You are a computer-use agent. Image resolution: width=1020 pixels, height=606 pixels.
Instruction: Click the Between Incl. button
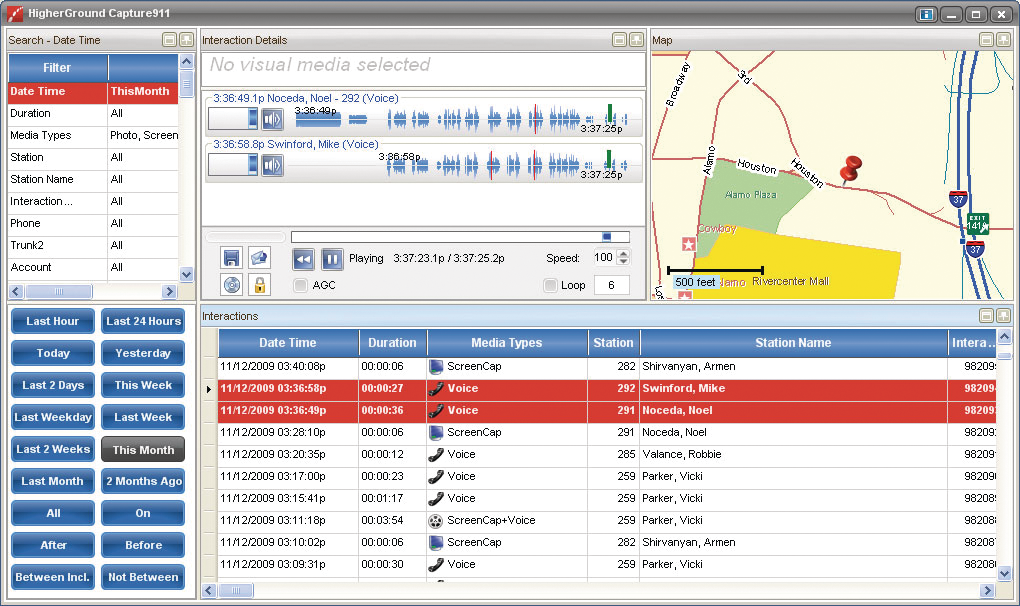[x=53, y=577]
